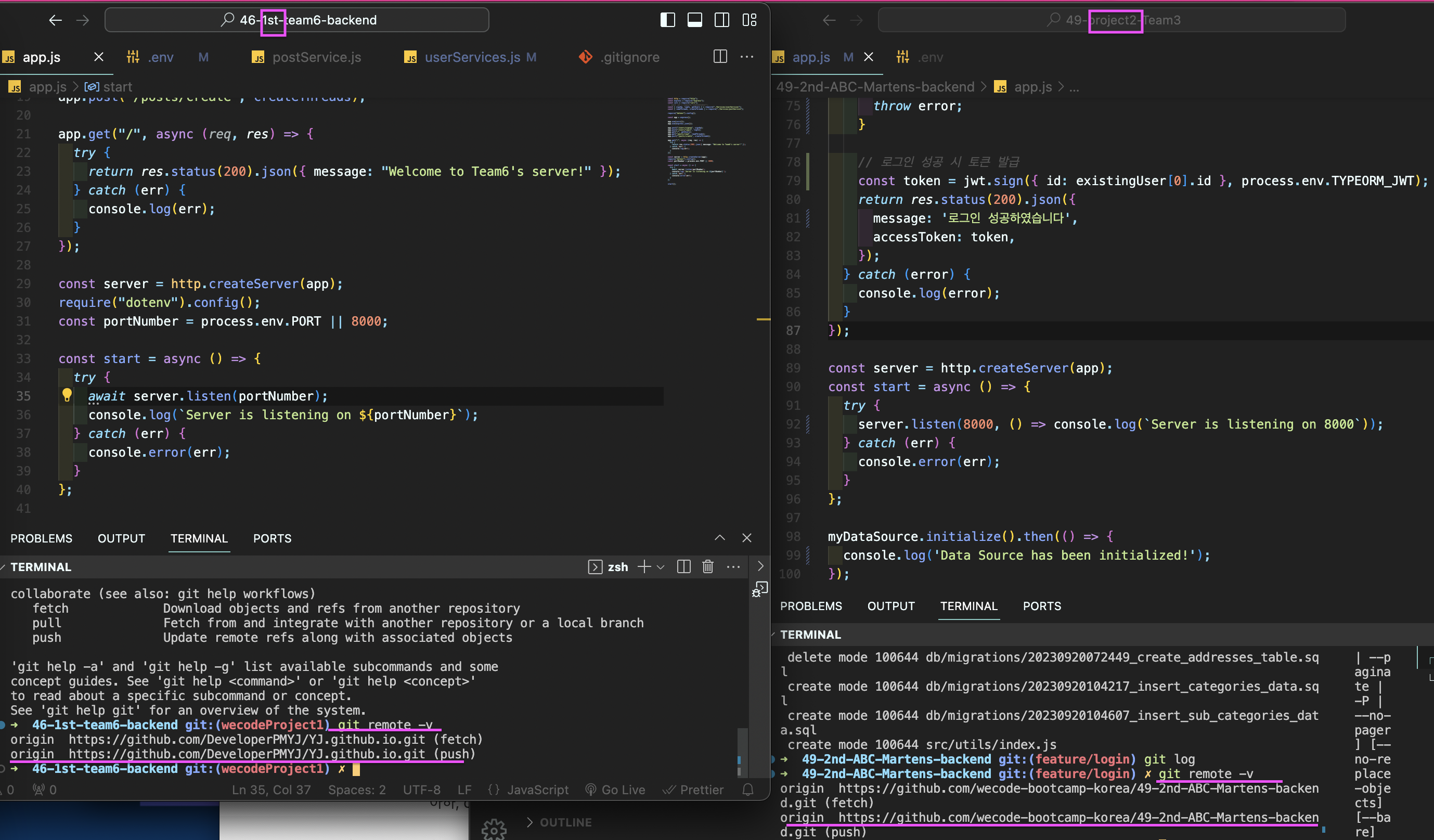Switch to the userServices.js tab

[472, 57]
